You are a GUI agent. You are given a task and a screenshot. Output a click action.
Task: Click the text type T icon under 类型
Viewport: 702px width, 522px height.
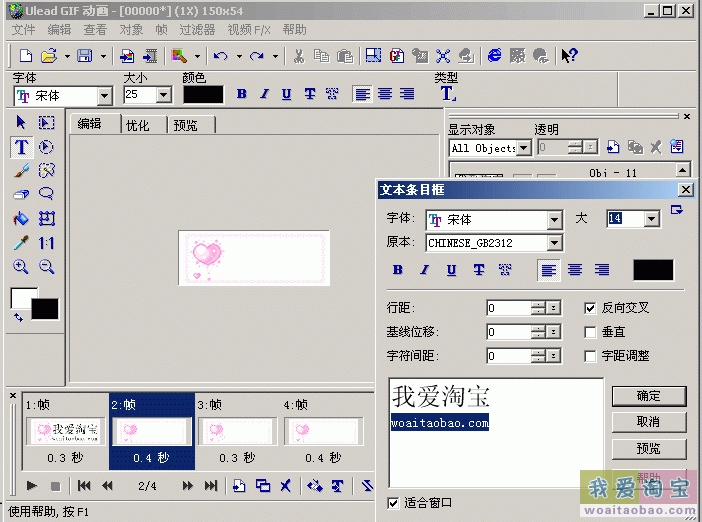point(448,94)
